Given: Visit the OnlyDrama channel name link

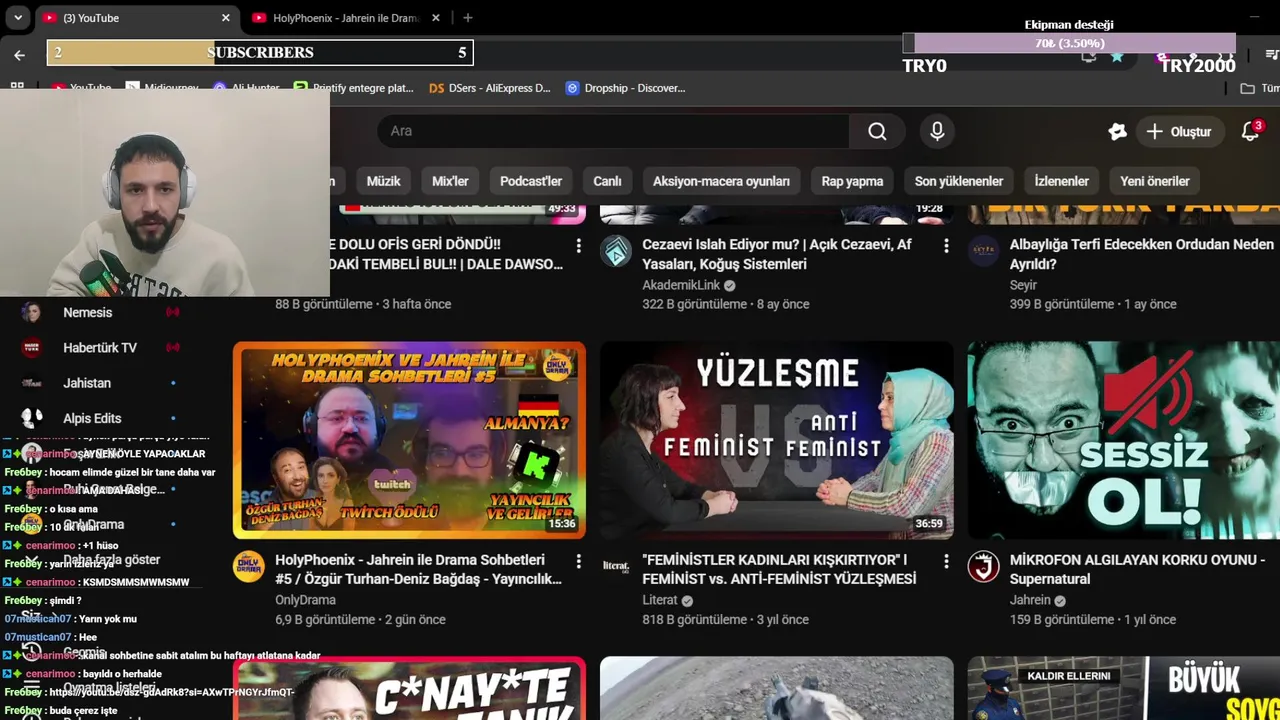Looking at the screenshot, I should (305, 600).
